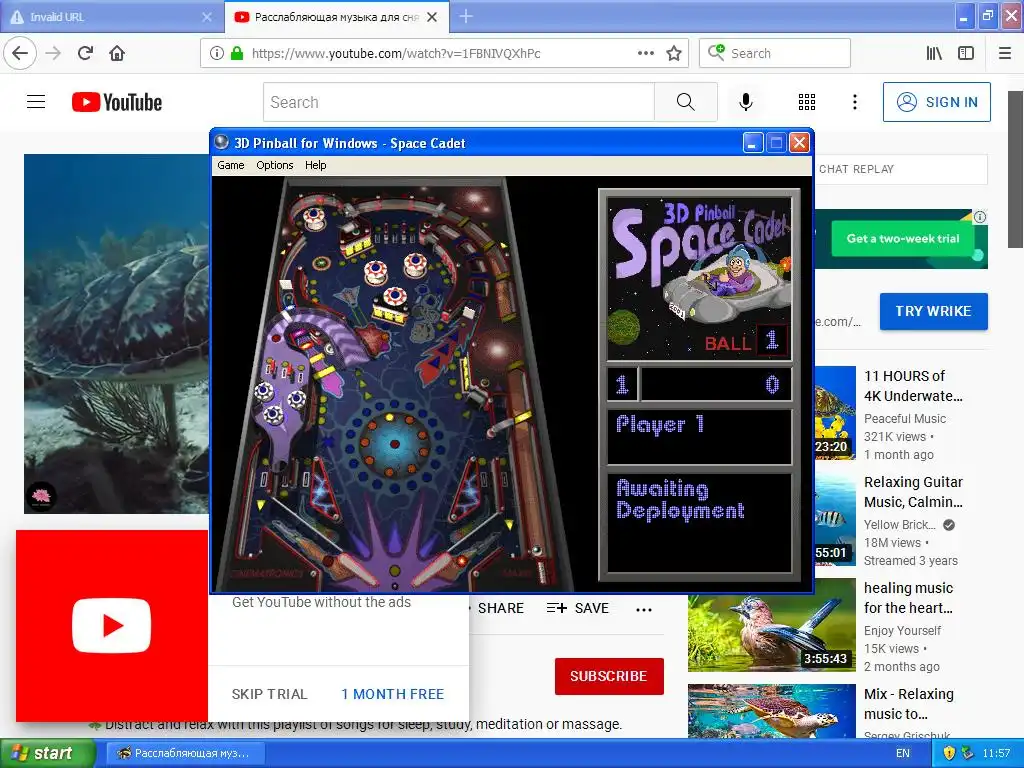Bookmark this page with the star icon
1024x768 pixels.
click(x=674, y=53)
